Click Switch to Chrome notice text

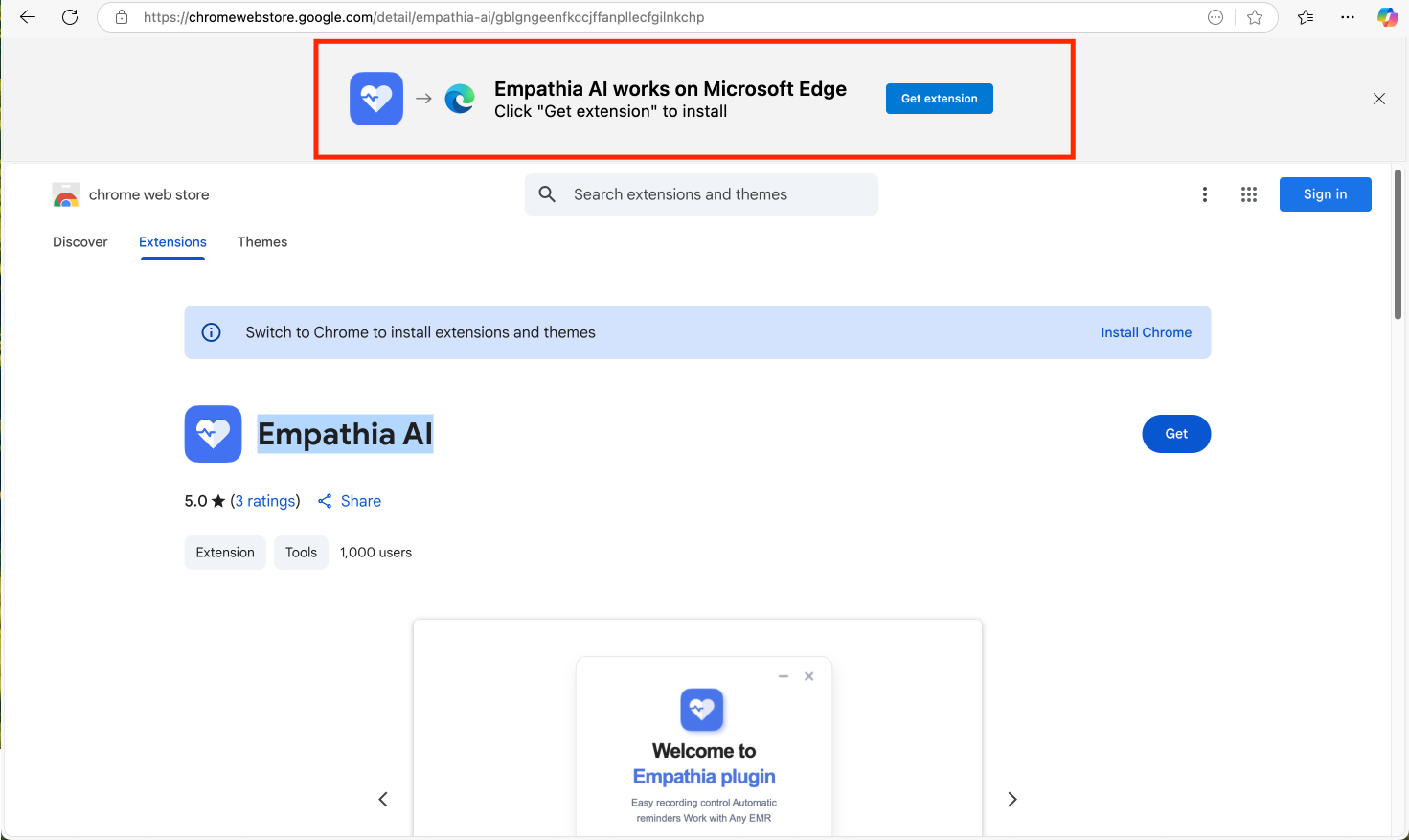pyautogui.click(x=420, y=332)
